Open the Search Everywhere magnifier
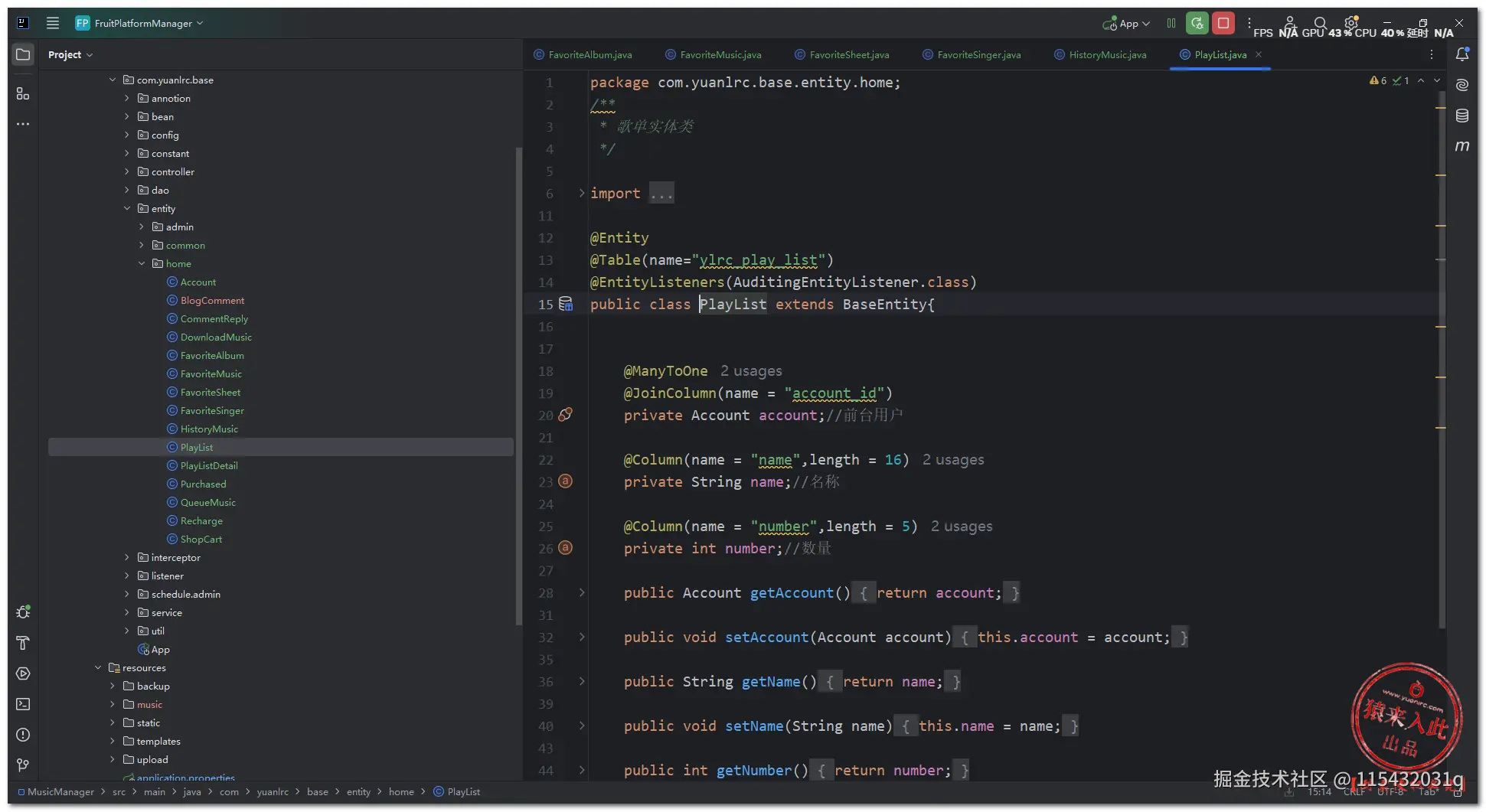1486x812 pixels. tap(1320, 23)
